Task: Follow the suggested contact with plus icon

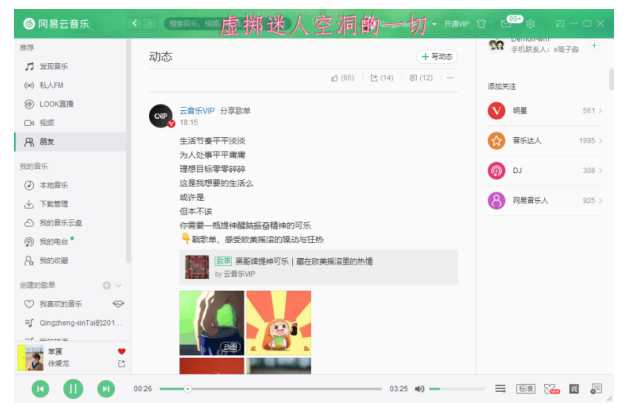Action: [x=594, y=45]
